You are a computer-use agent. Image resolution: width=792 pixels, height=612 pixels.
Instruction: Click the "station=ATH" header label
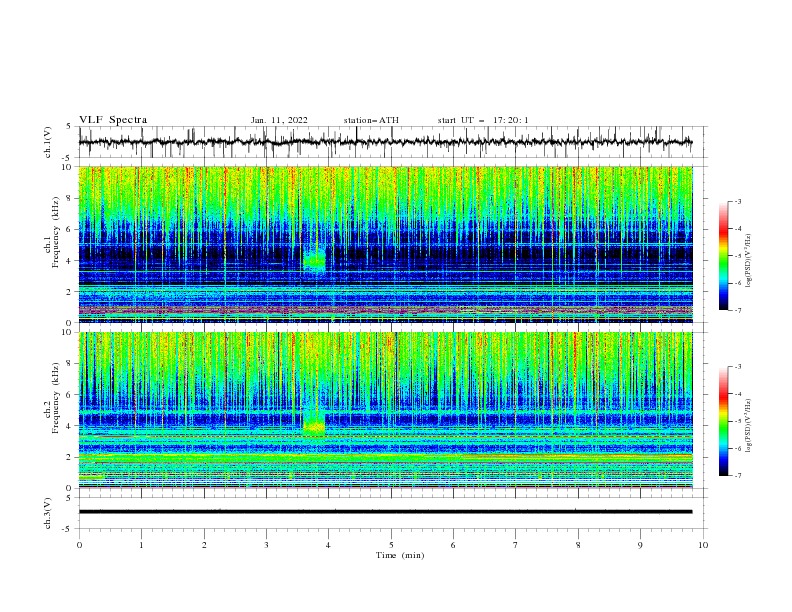pos(371,120)
